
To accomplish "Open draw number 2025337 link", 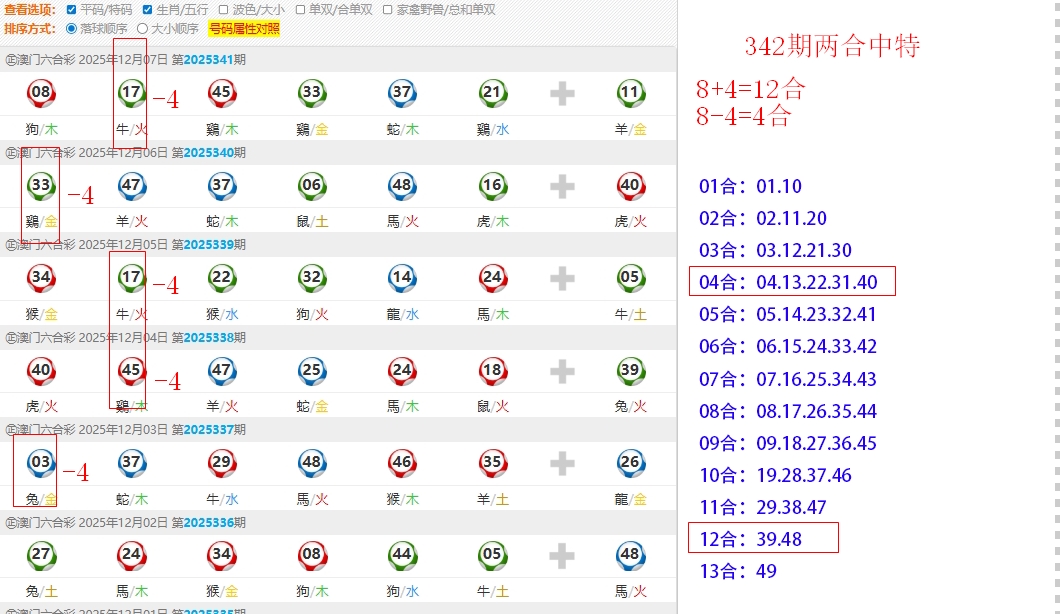I will tap(208, 430).
